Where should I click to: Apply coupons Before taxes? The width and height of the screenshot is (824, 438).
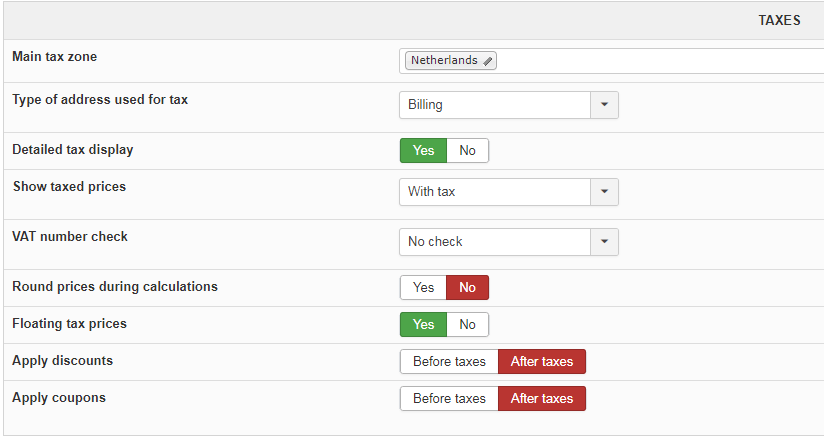tap(449, 399)
